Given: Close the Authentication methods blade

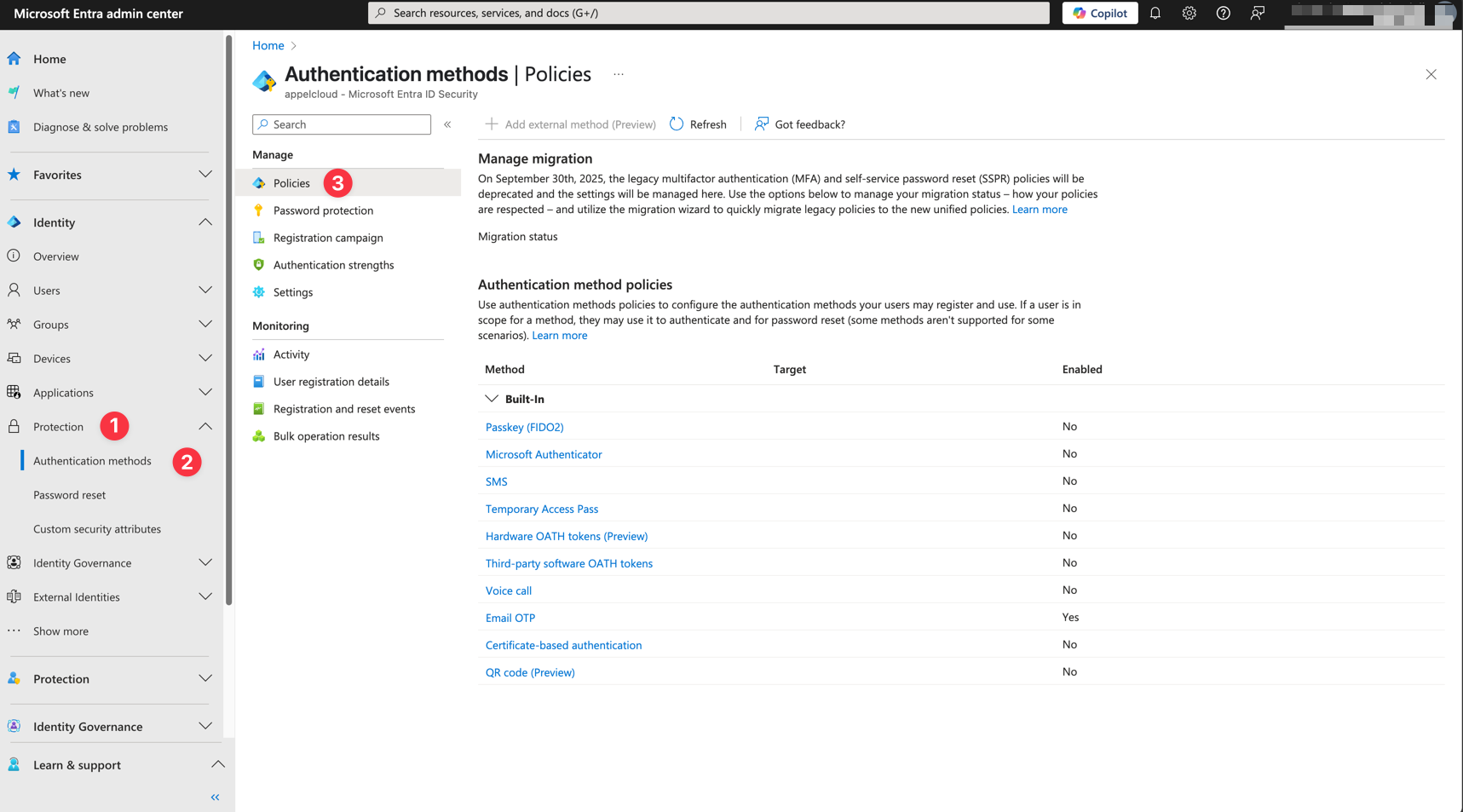Looking at the screenshot, I should pyautogui.click(x=1431, y=74).
